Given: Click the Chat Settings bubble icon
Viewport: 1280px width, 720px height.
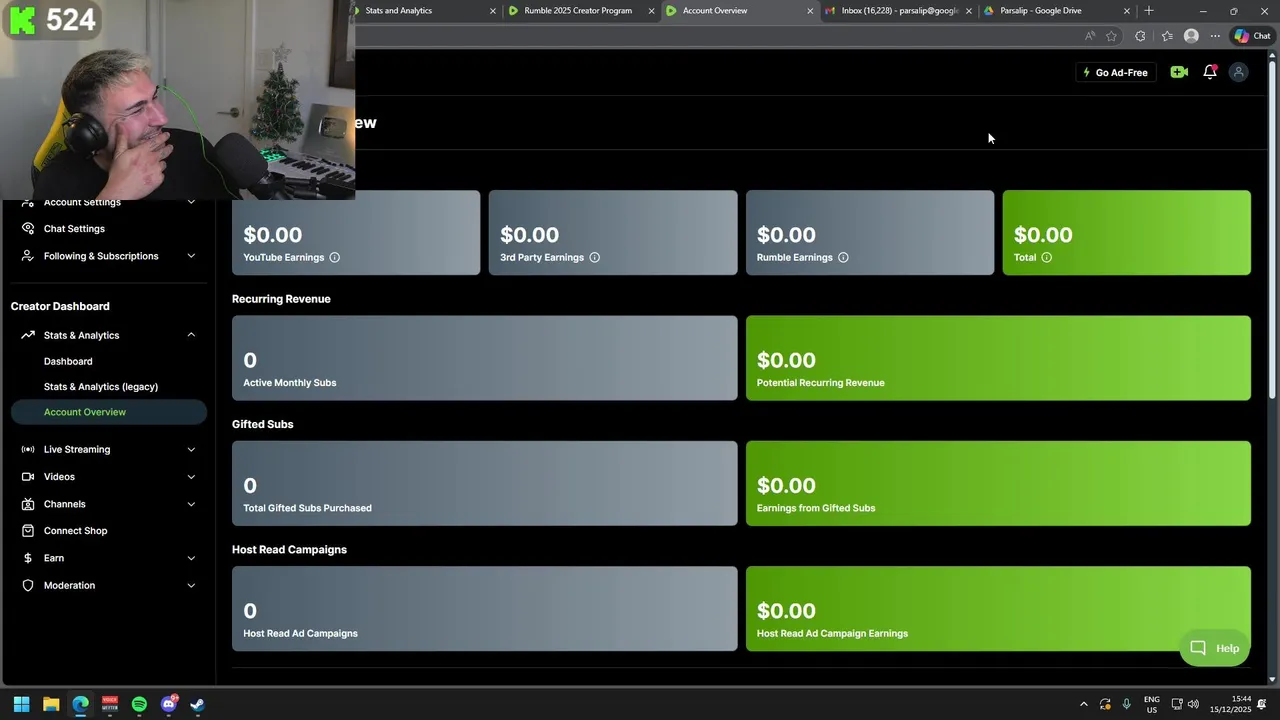Looking at the screenshot, I should pyautogui.click(x=28, y=229).
